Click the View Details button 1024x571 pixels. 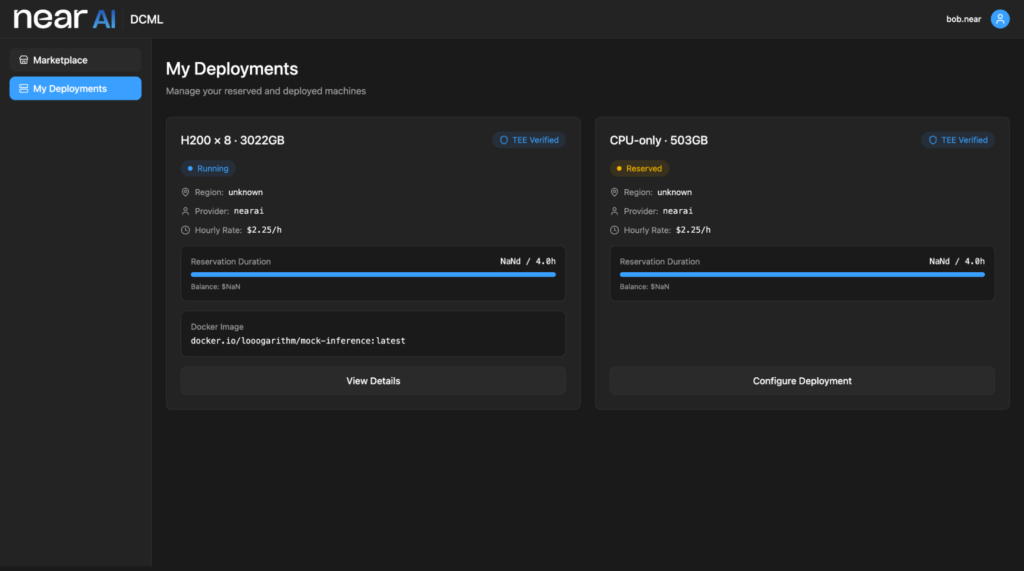tap(373, 381)
